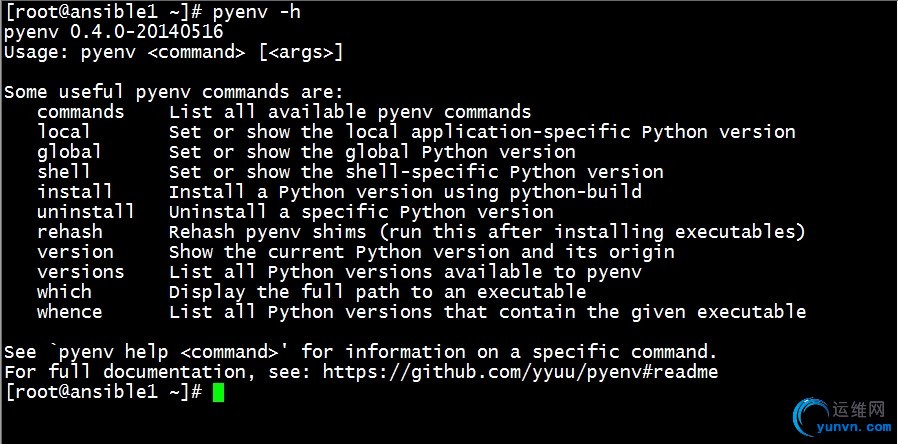Screen dimensions: 898x444
Task: Click the last [root@ansible1 ~]# prompt
Action: click(103, 392)
